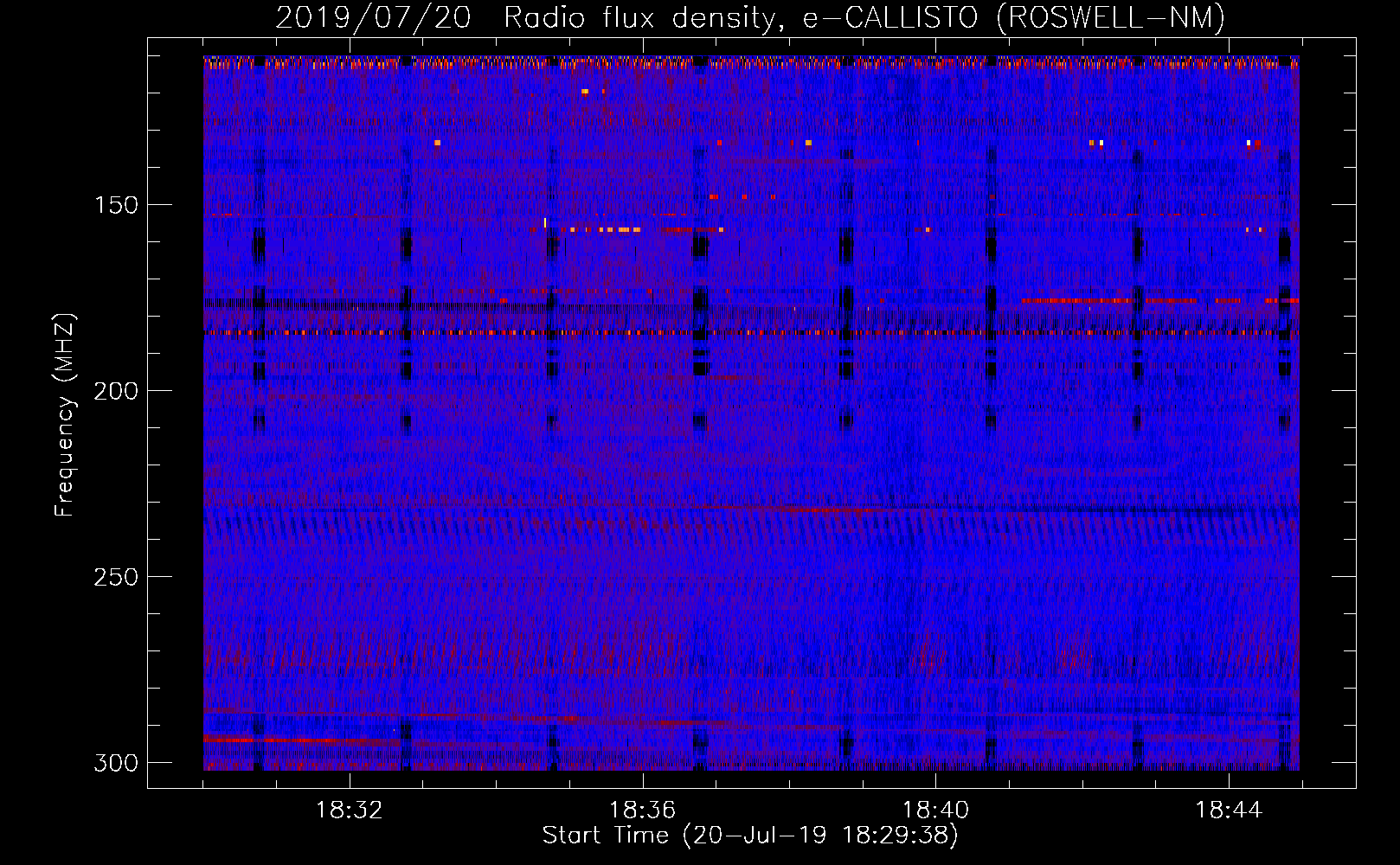Click the 18:40 time tick label
The height and width of the screenshot is (865, 1400).
pos(935,811)
